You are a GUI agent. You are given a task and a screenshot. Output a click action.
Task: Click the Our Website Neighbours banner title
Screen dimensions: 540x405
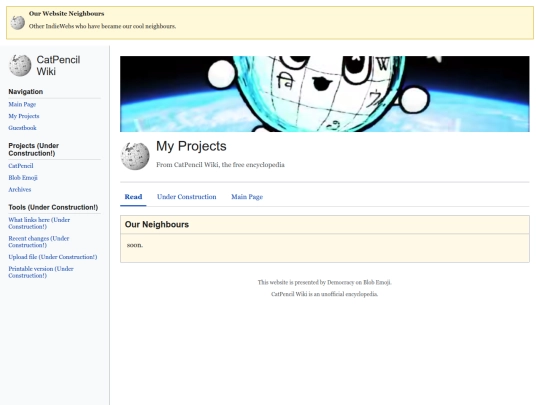pos(66,14)
